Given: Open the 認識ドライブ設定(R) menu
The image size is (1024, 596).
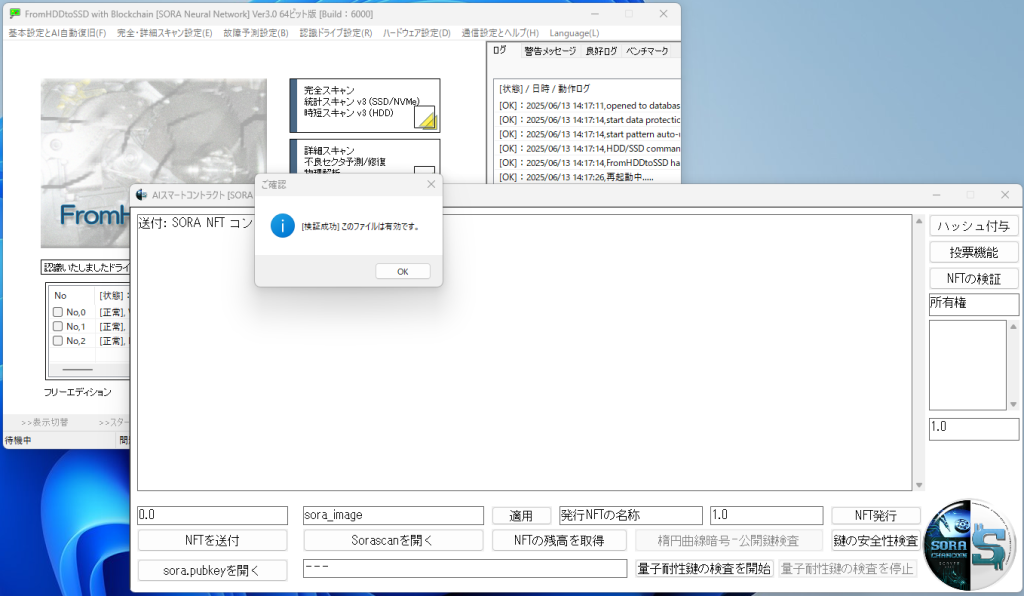Looking at the screenshot, I should point(336,33).
